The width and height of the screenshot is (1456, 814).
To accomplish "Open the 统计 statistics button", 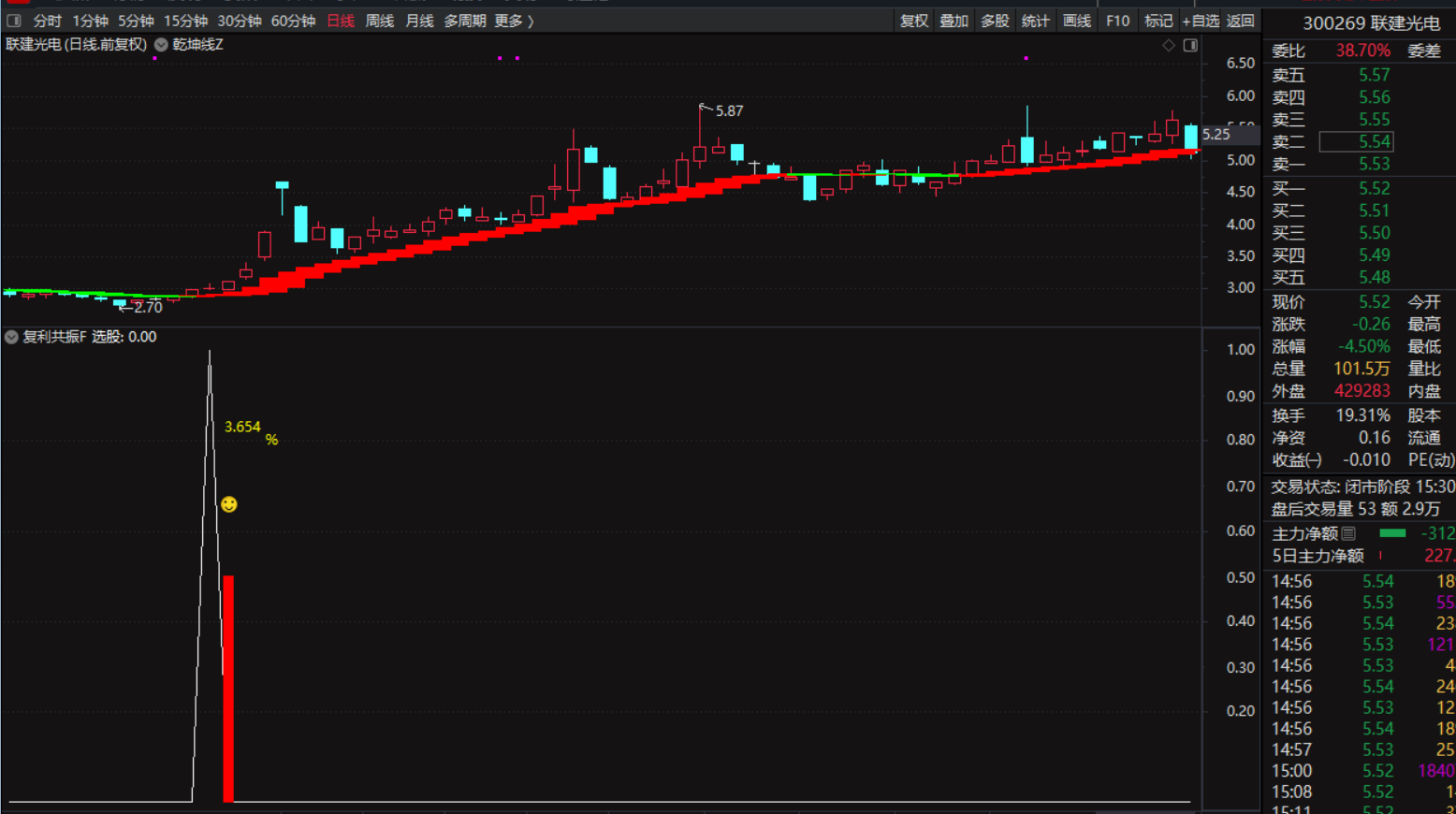I will [1035, 21].
